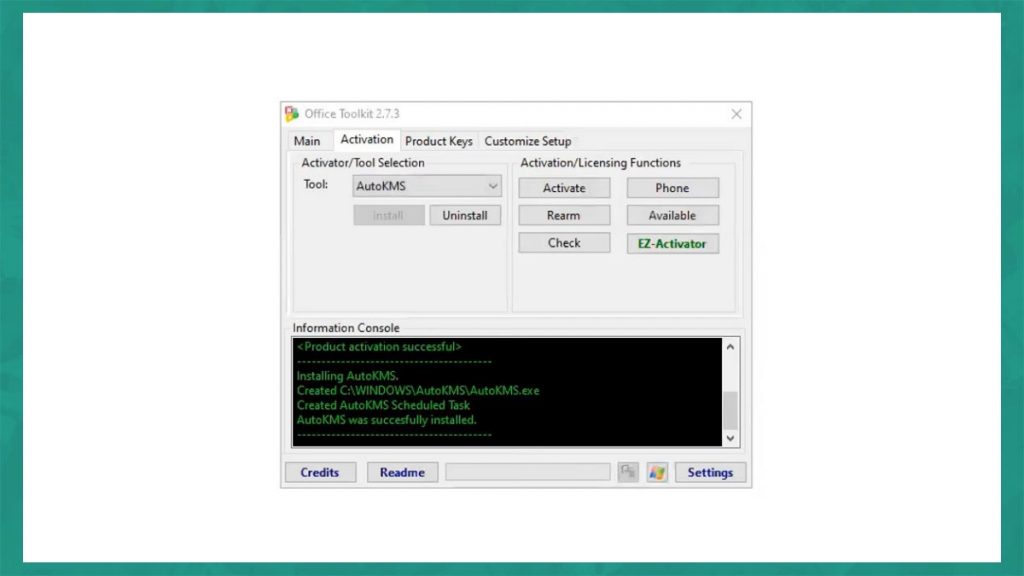Viewport: 1024px width, 576px height.
Task: Open the Product Keys tab
Action: click(x=438, y=141)
